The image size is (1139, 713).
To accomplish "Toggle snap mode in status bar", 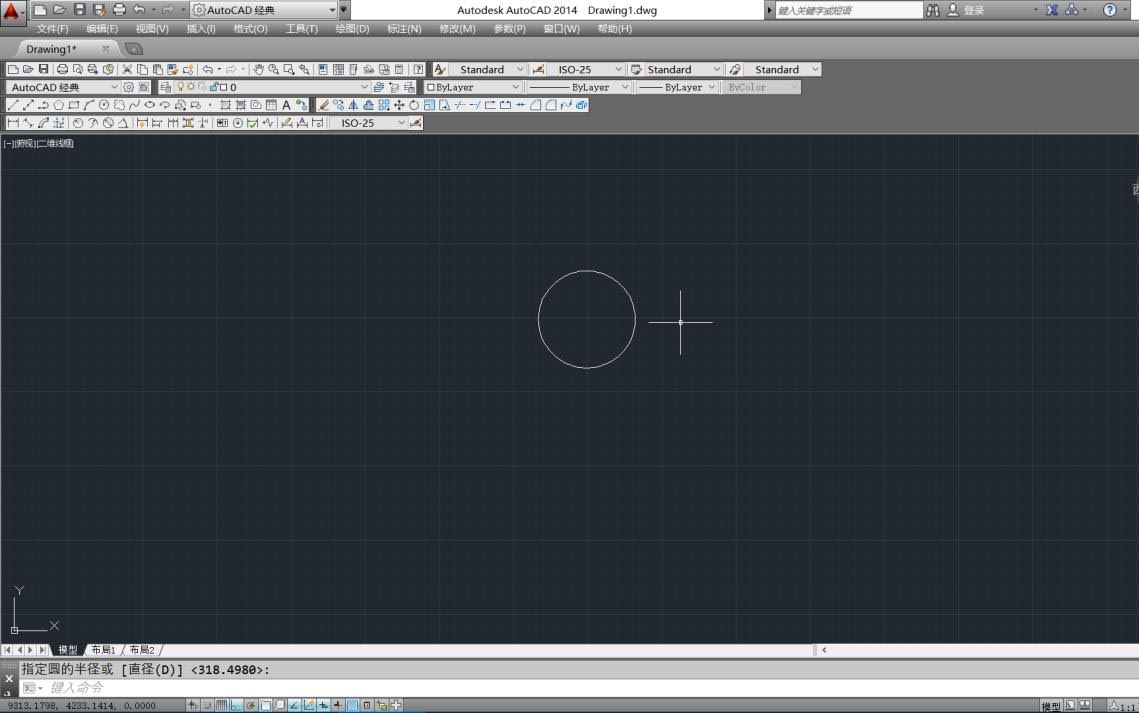I will click(x=207, y=705).
